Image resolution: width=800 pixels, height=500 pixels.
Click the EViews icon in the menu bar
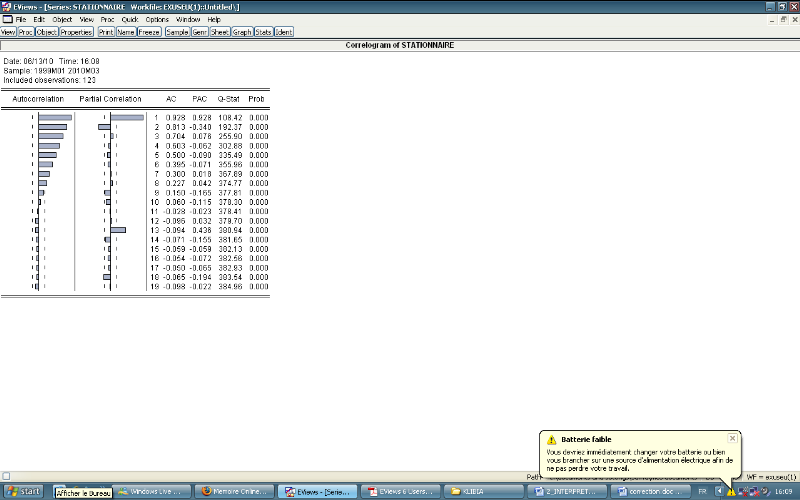[7, 19]
